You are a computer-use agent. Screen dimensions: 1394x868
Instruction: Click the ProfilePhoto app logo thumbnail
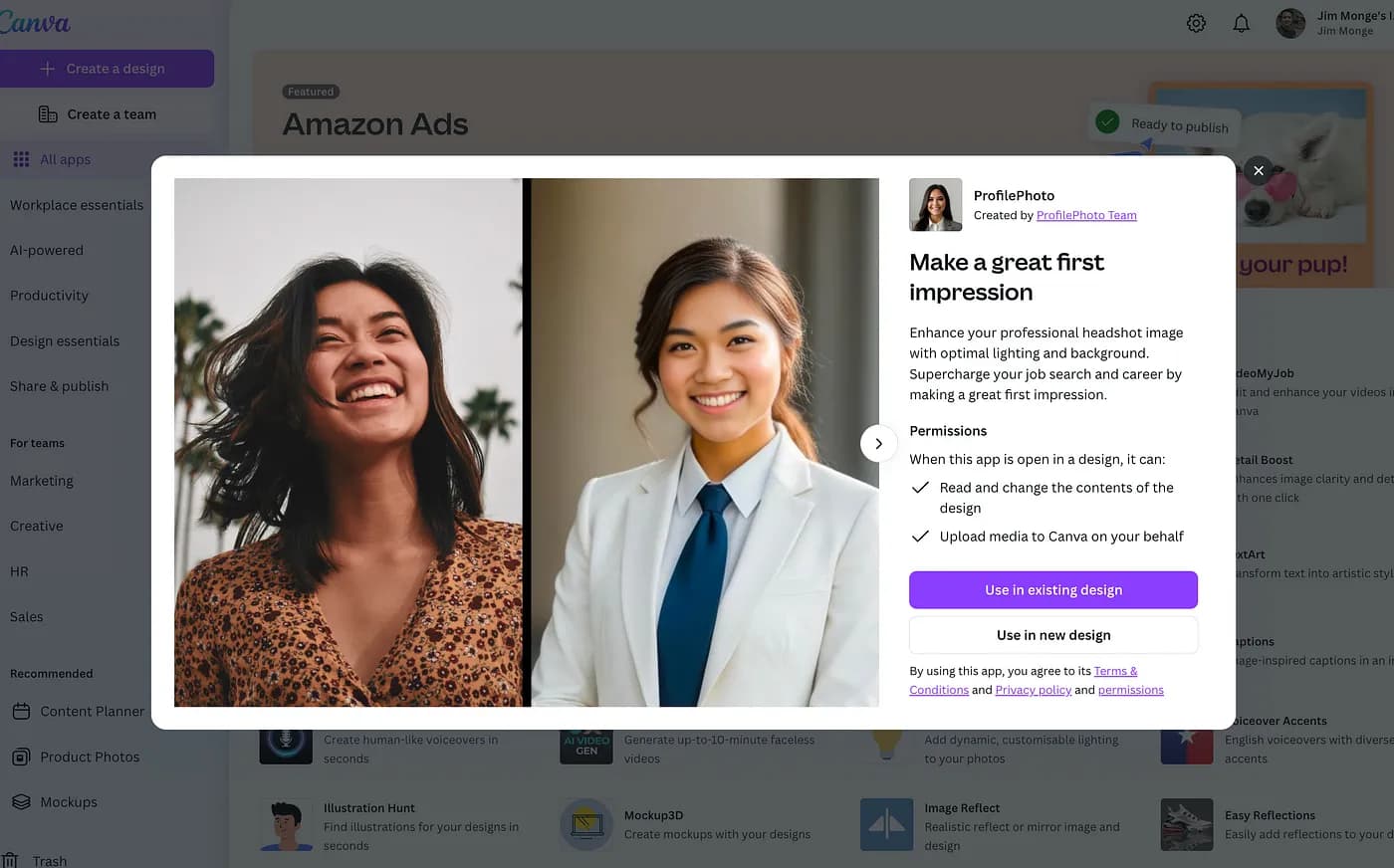pyautogui.click(x=935, y=205)
